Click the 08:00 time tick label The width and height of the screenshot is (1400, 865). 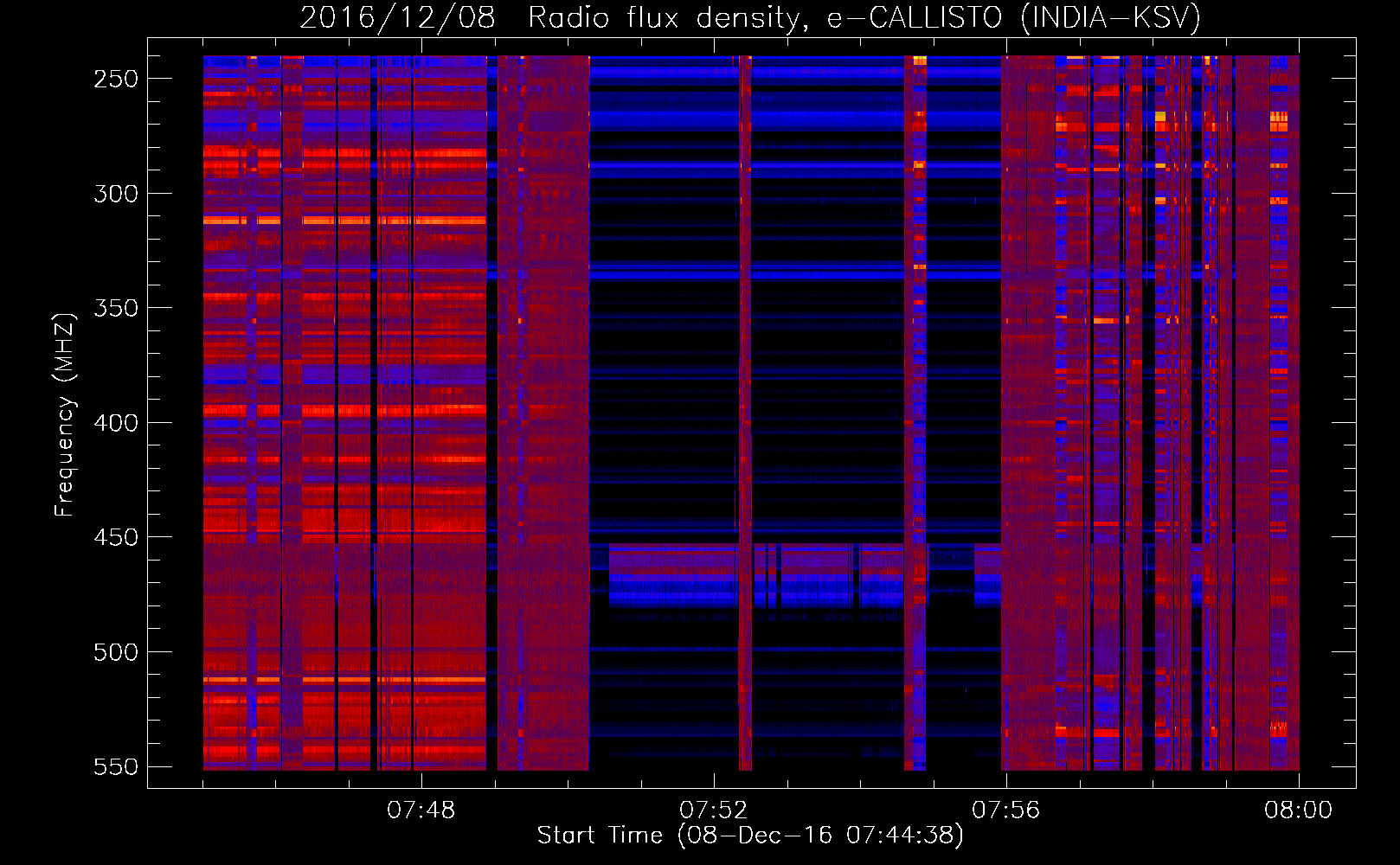[x=1299, y=811]
